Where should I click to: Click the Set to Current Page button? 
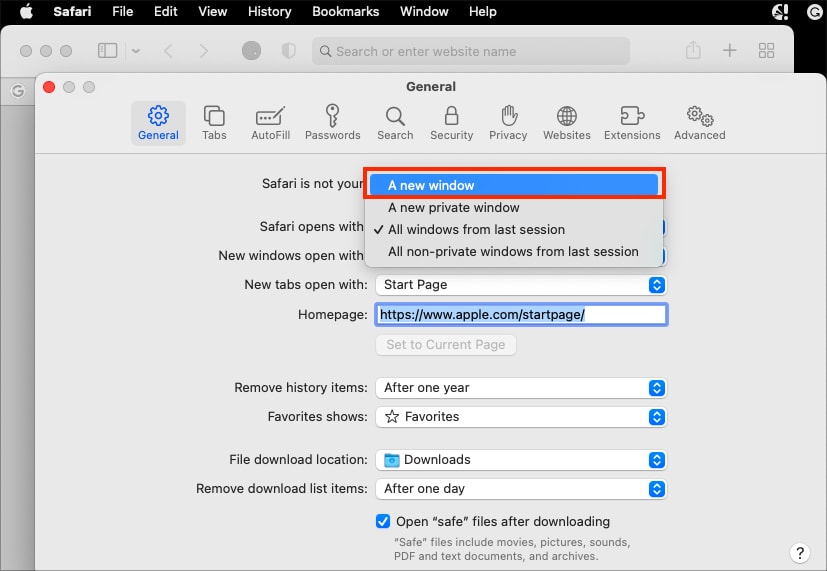point(446,345)
